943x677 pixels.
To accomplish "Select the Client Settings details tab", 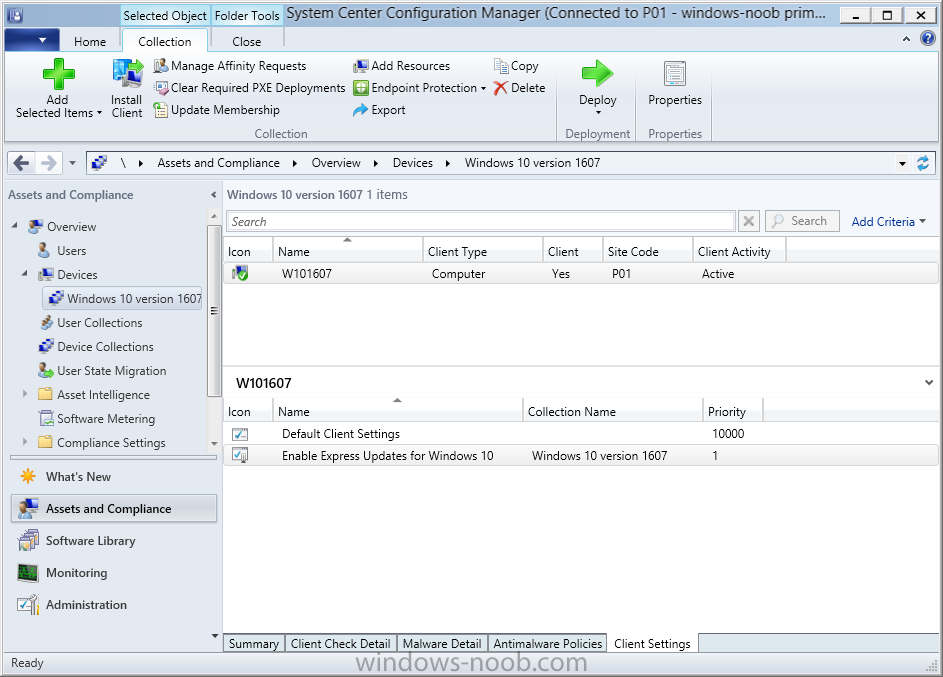I will point(653,643).
